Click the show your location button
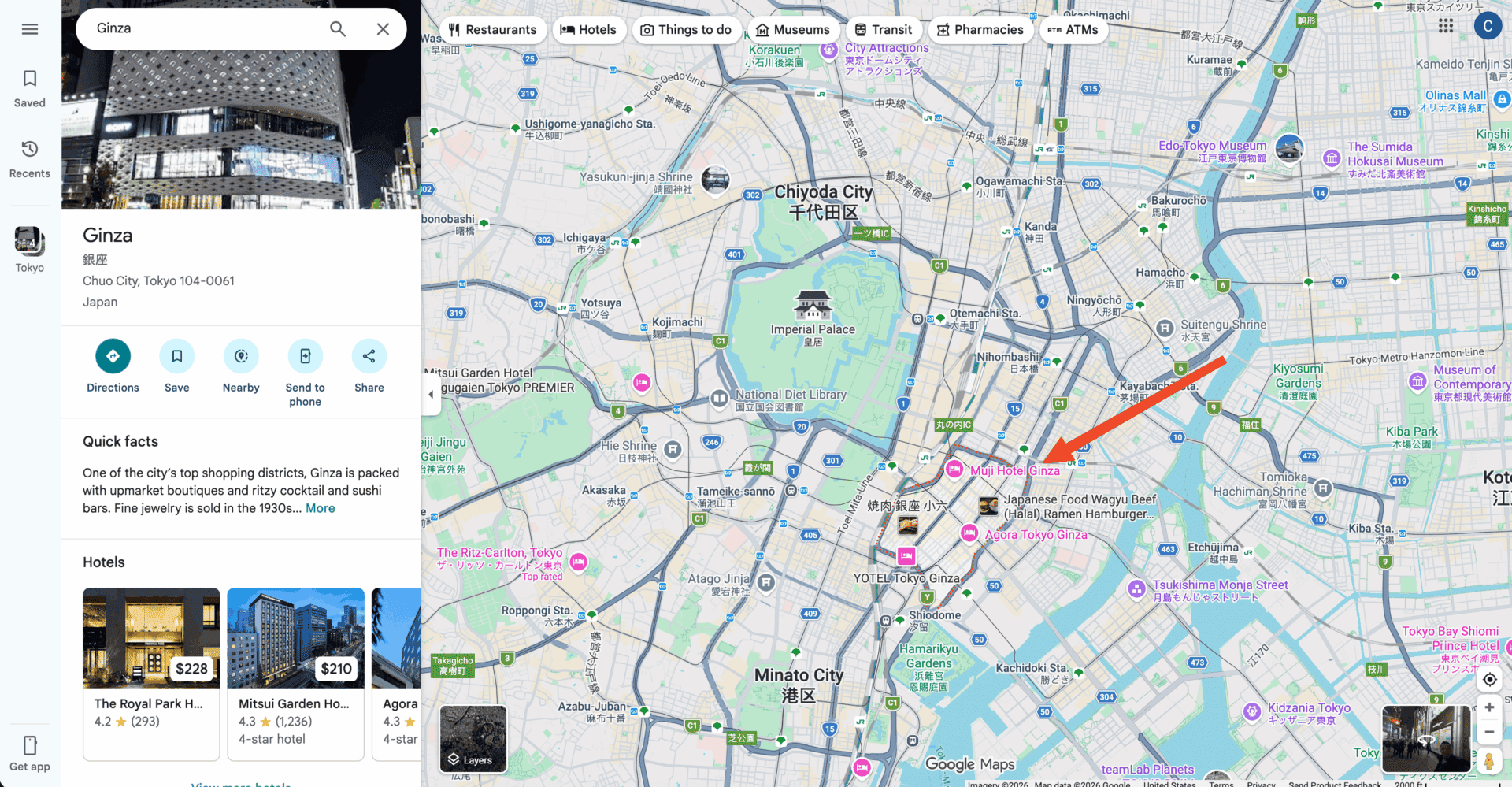Viewport: 1512px width, 787px height. point(1489,680)
